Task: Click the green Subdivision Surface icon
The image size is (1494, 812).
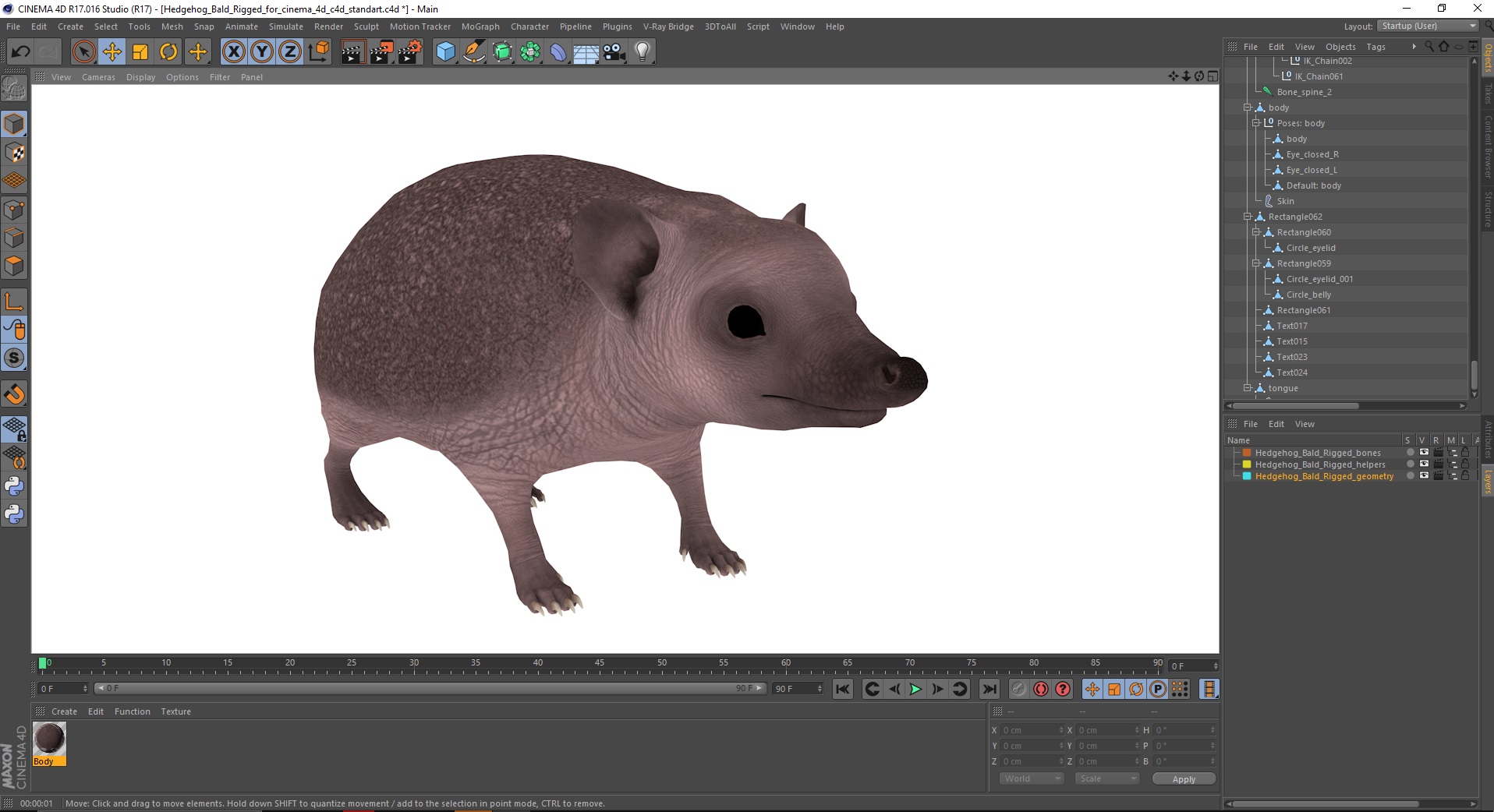Action: click(x=502, y=52)
